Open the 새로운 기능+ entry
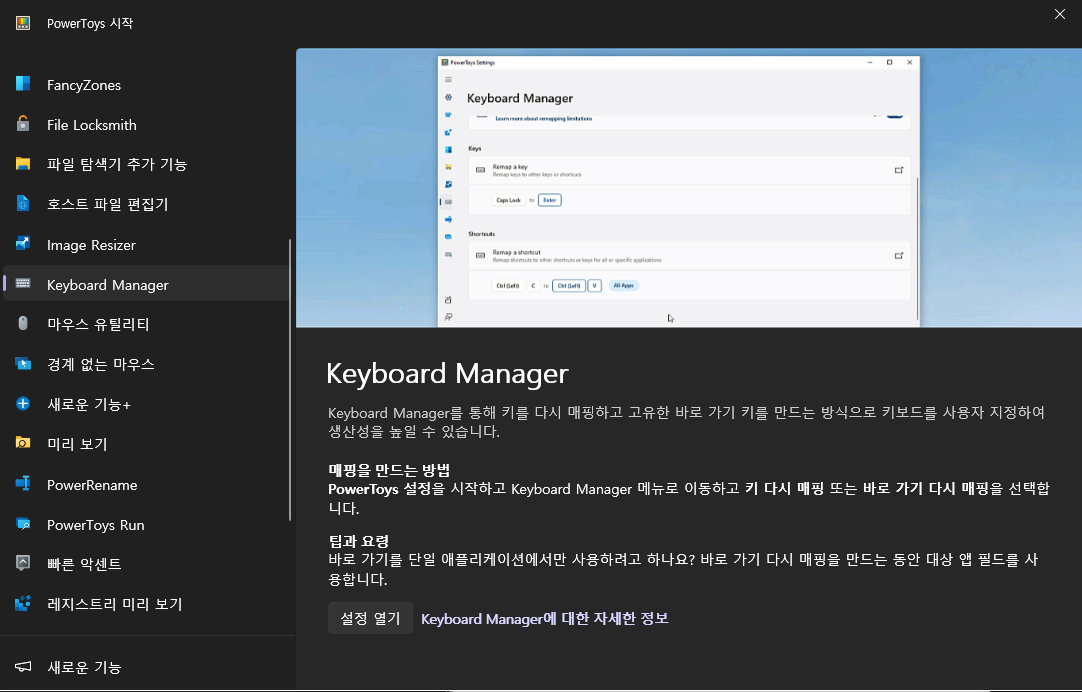Viewport: 1082px width, 692px height. pos(146,404)
